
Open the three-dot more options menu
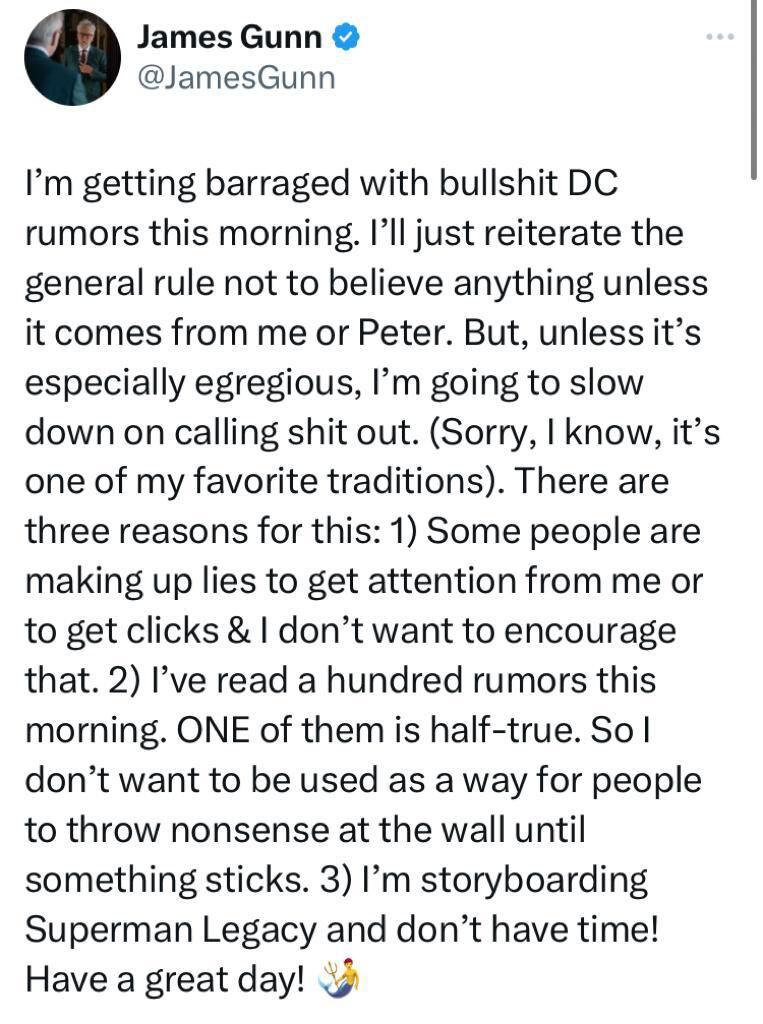tap(719, 38)
